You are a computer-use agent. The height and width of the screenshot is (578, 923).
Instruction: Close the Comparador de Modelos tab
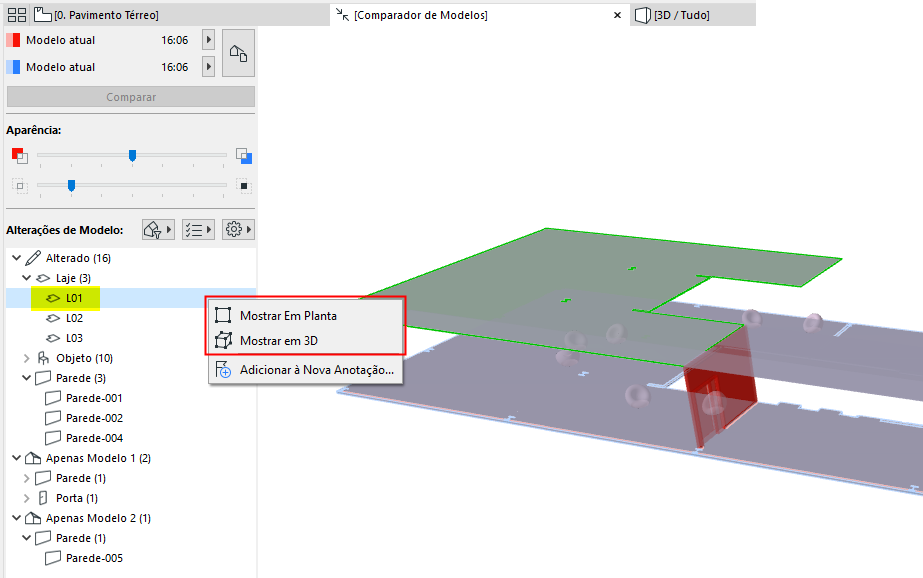coord(617,15)
